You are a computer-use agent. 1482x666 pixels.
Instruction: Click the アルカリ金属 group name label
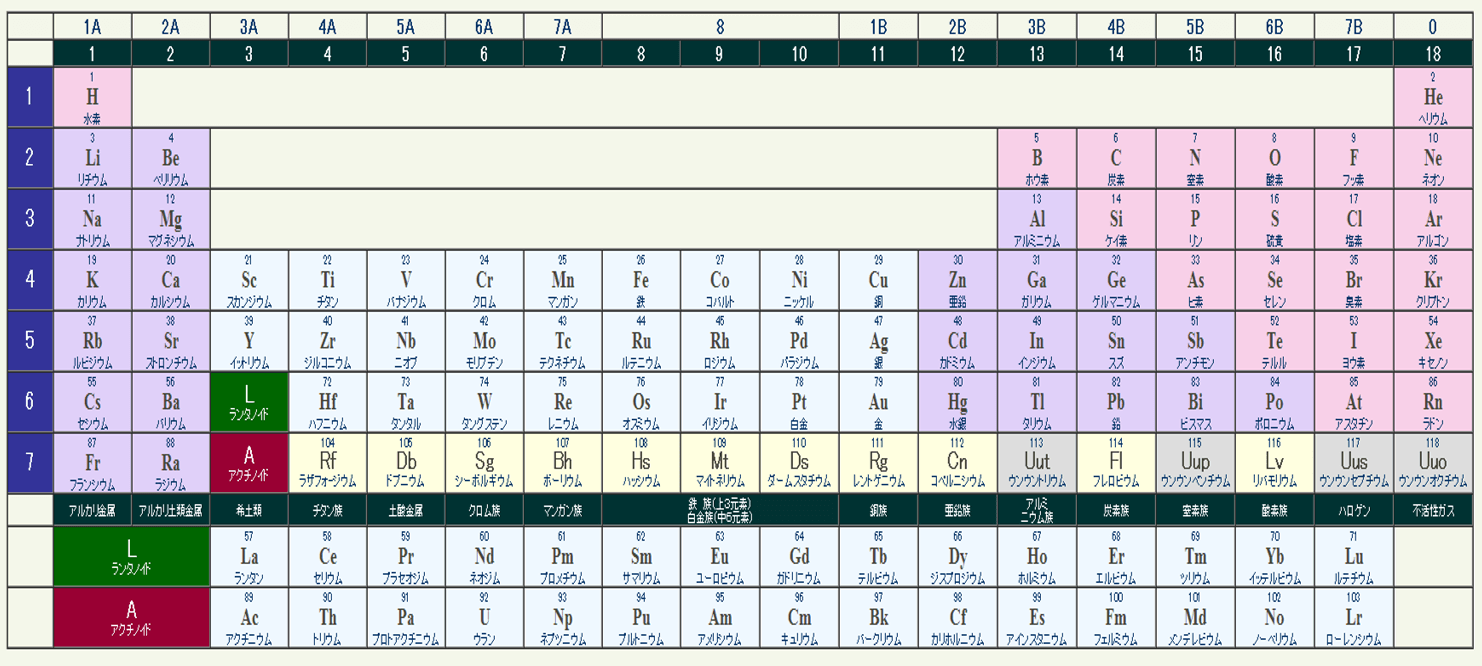pos(93,510)
